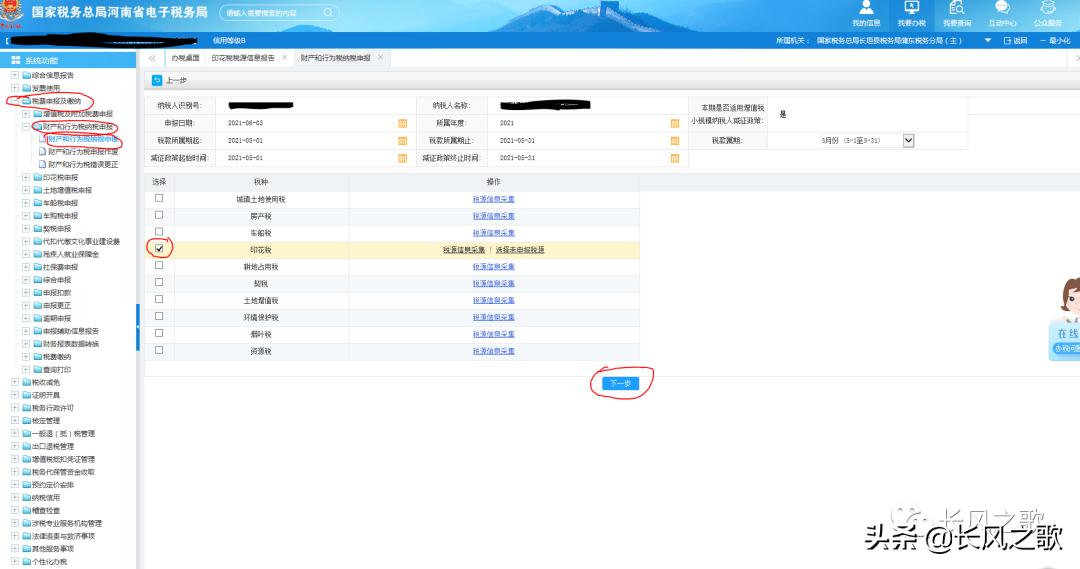
Task: Click folder icon of 综合信息报告
Action: click(26, 75)
